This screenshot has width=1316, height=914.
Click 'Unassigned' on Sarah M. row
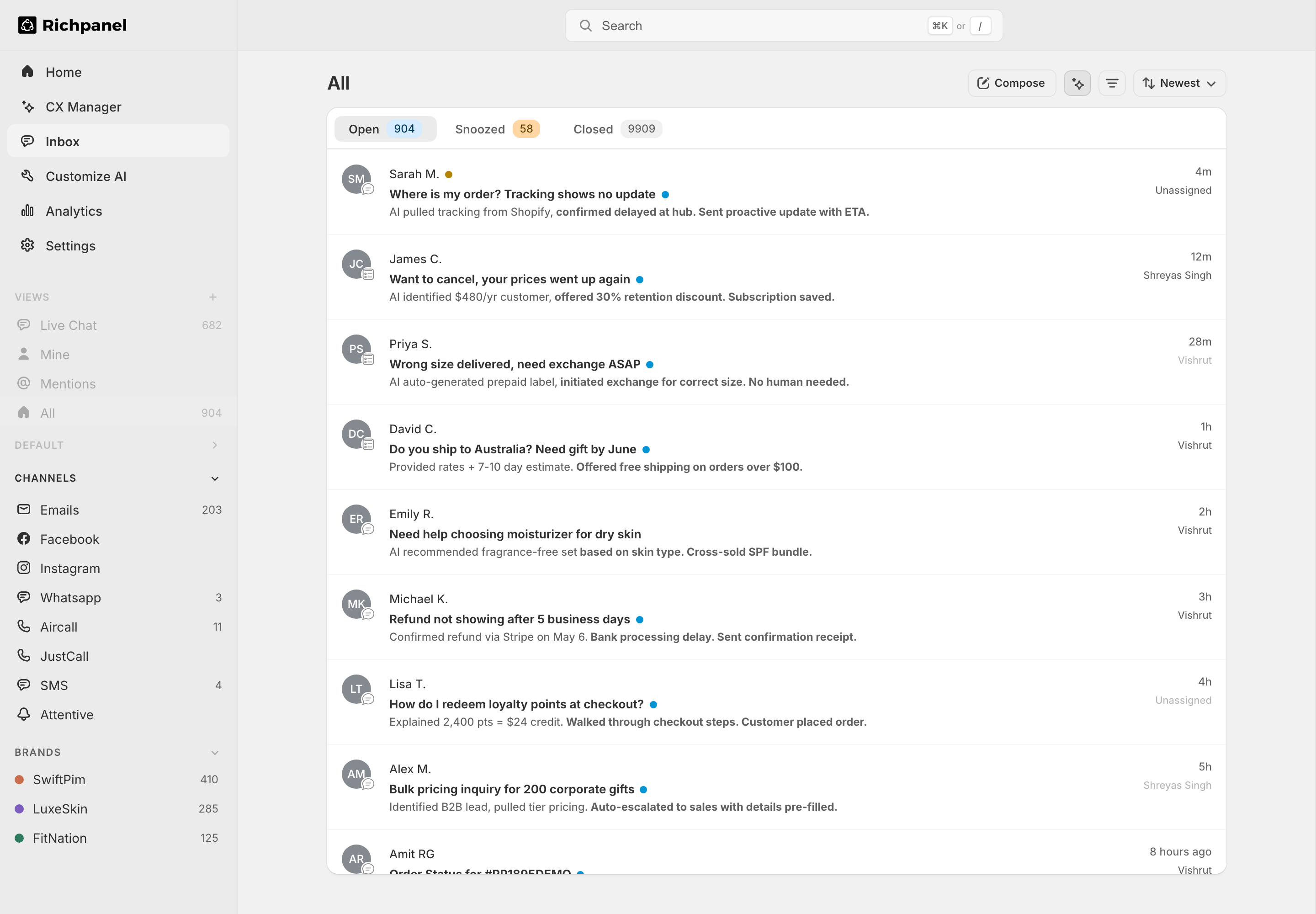pyautogui.click(x=1183, y=190)
